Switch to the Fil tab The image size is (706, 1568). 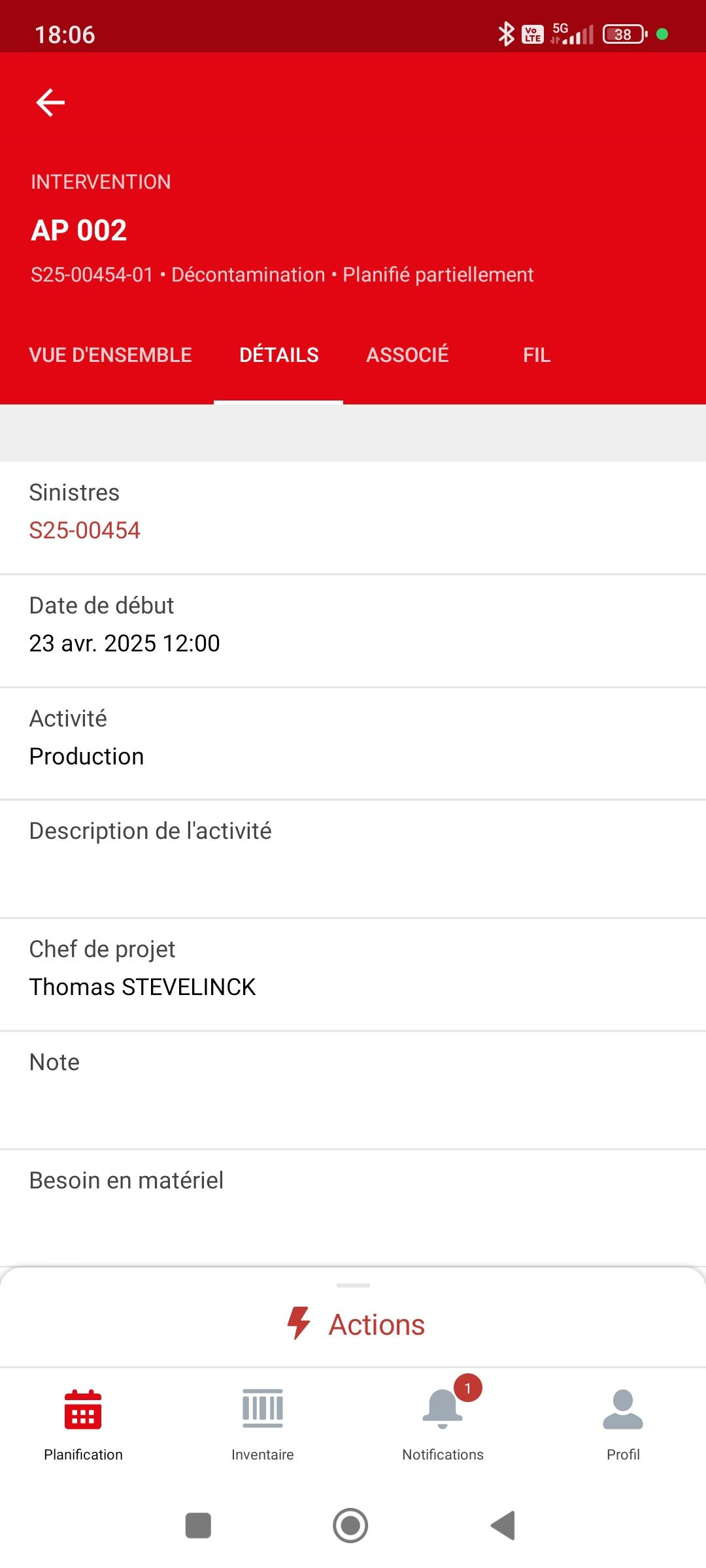click(x=537, y=355)
